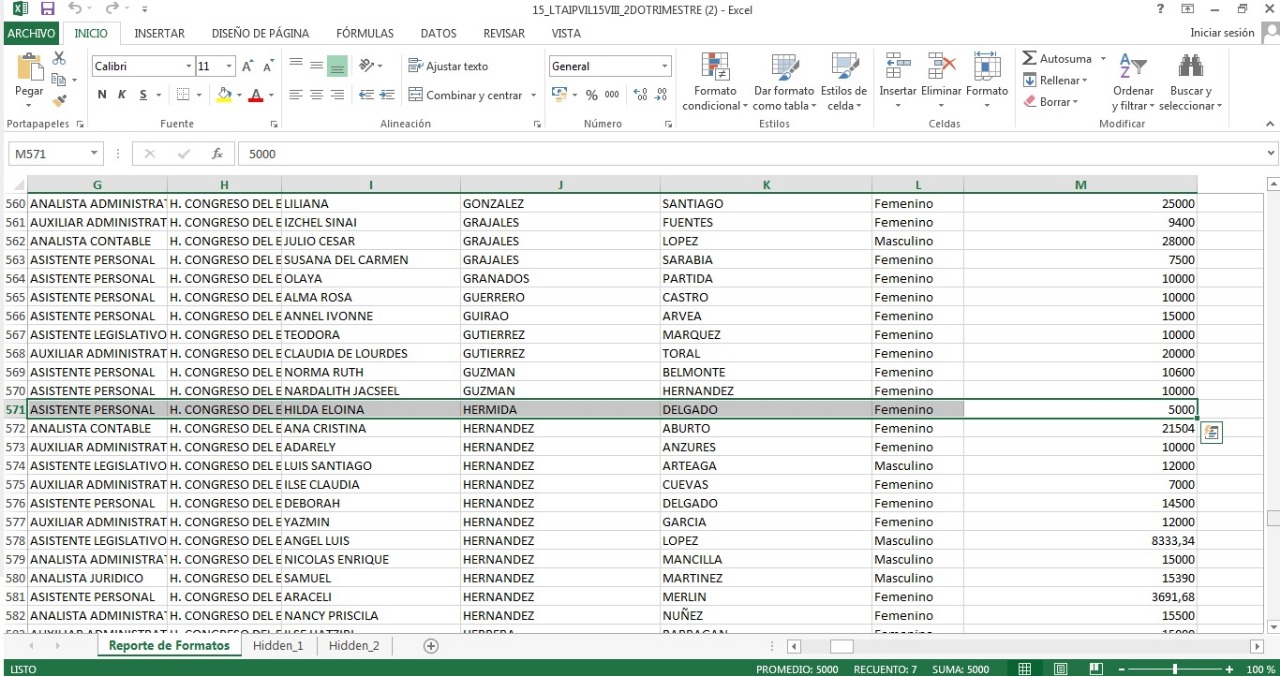Click the Format Painter brush icon
The height and width of the screenshot is (676, 1280).
pyautogui.click(x=59, y=100)
